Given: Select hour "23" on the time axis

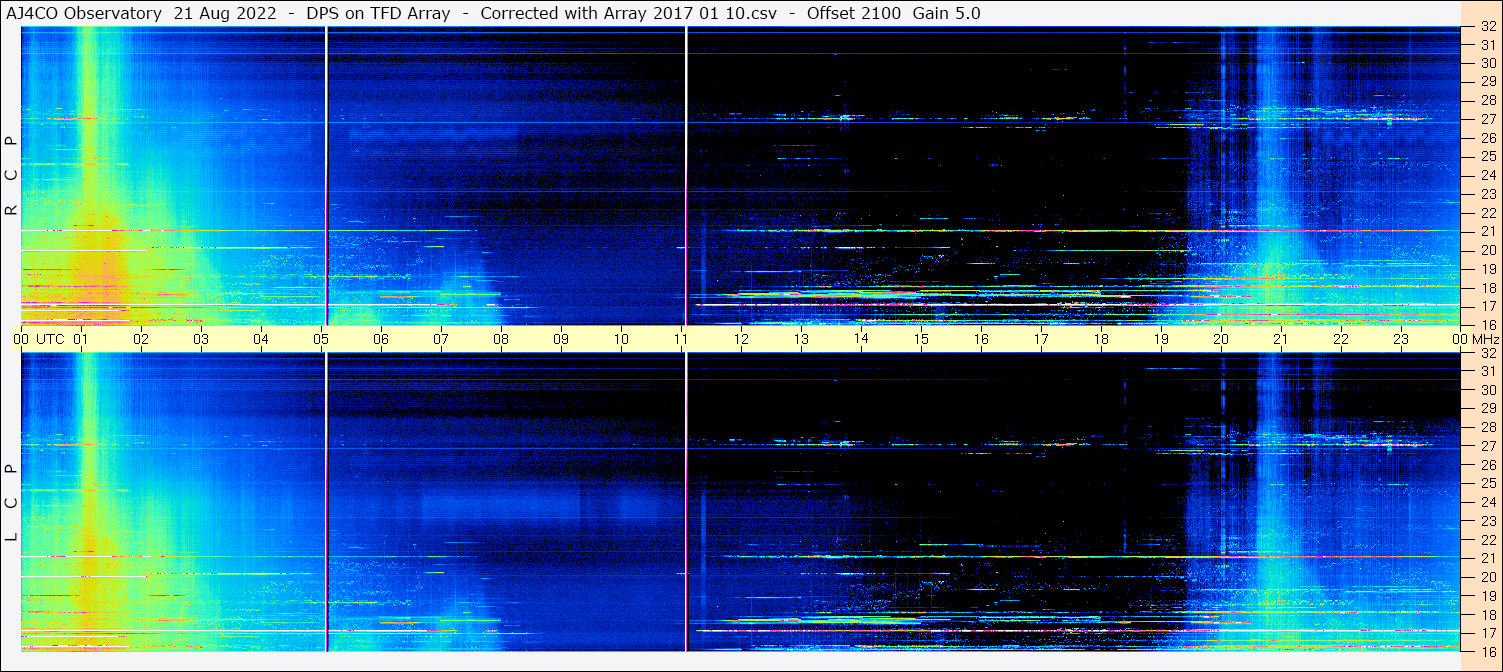Looking at the screenshot, I should [1401, 339].
